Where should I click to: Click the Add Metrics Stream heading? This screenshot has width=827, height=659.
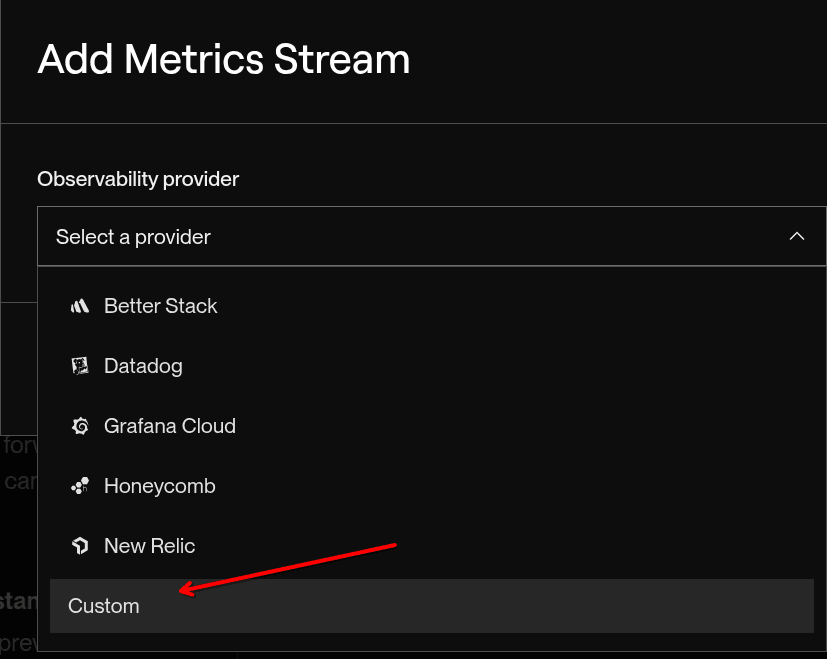click(223, 60)
